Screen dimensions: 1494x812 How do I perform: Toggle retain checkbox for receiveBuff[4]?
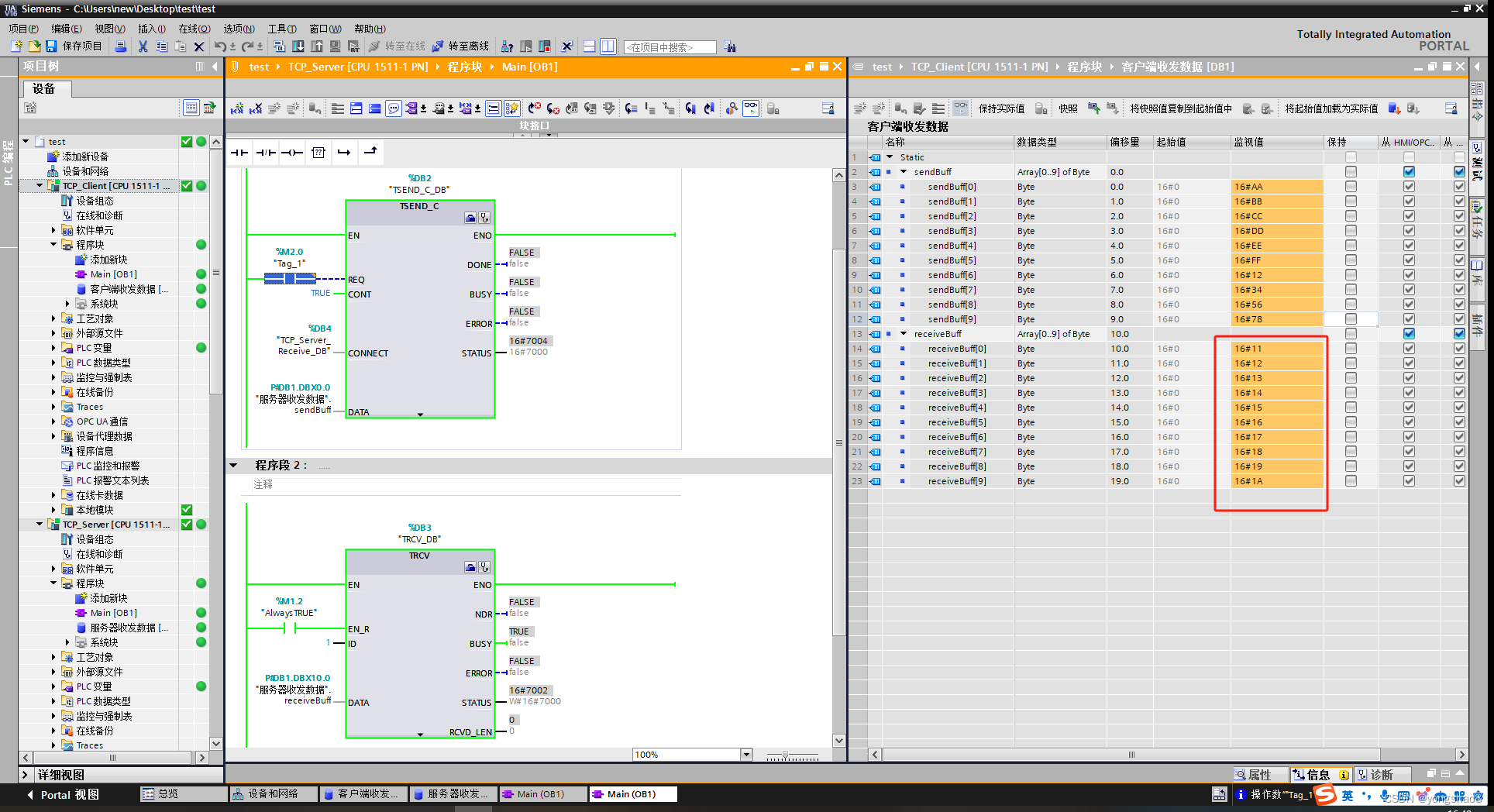coord(1351,408)
